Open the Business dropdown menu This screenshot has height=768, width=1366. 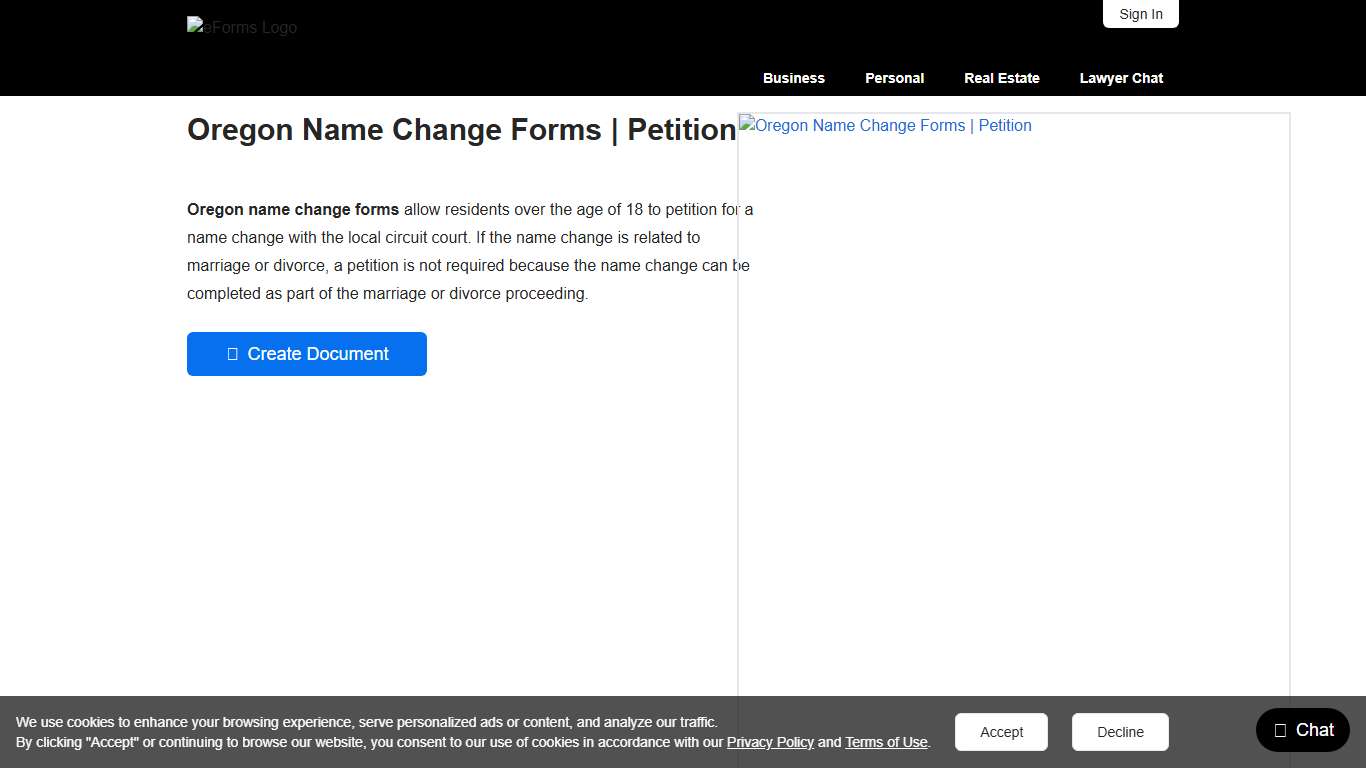[x=793, y=78]
